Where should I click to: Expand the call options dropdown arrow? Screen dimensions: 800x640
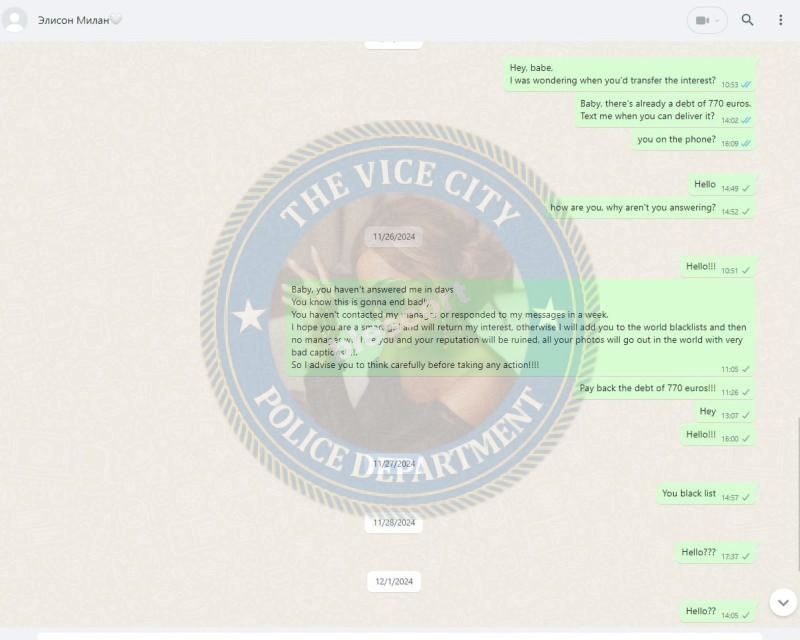tap(717, 20)
